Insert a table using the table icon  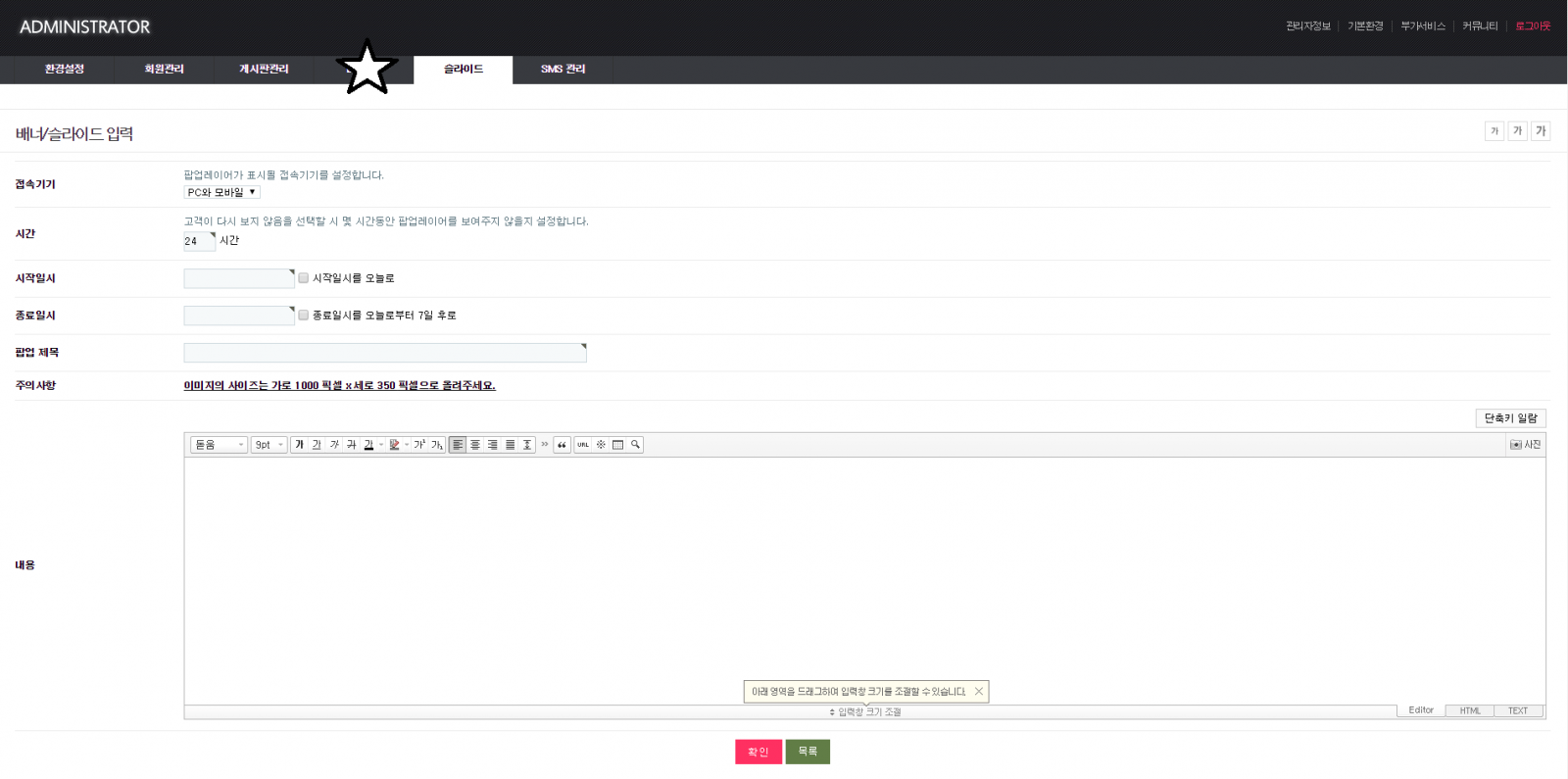(x=617, y=445)
